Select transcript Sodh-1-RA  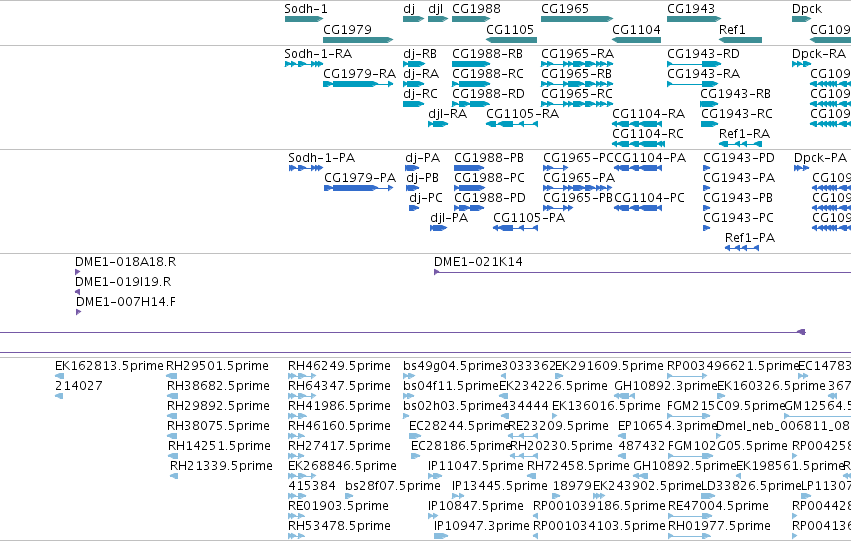[304, 64]
